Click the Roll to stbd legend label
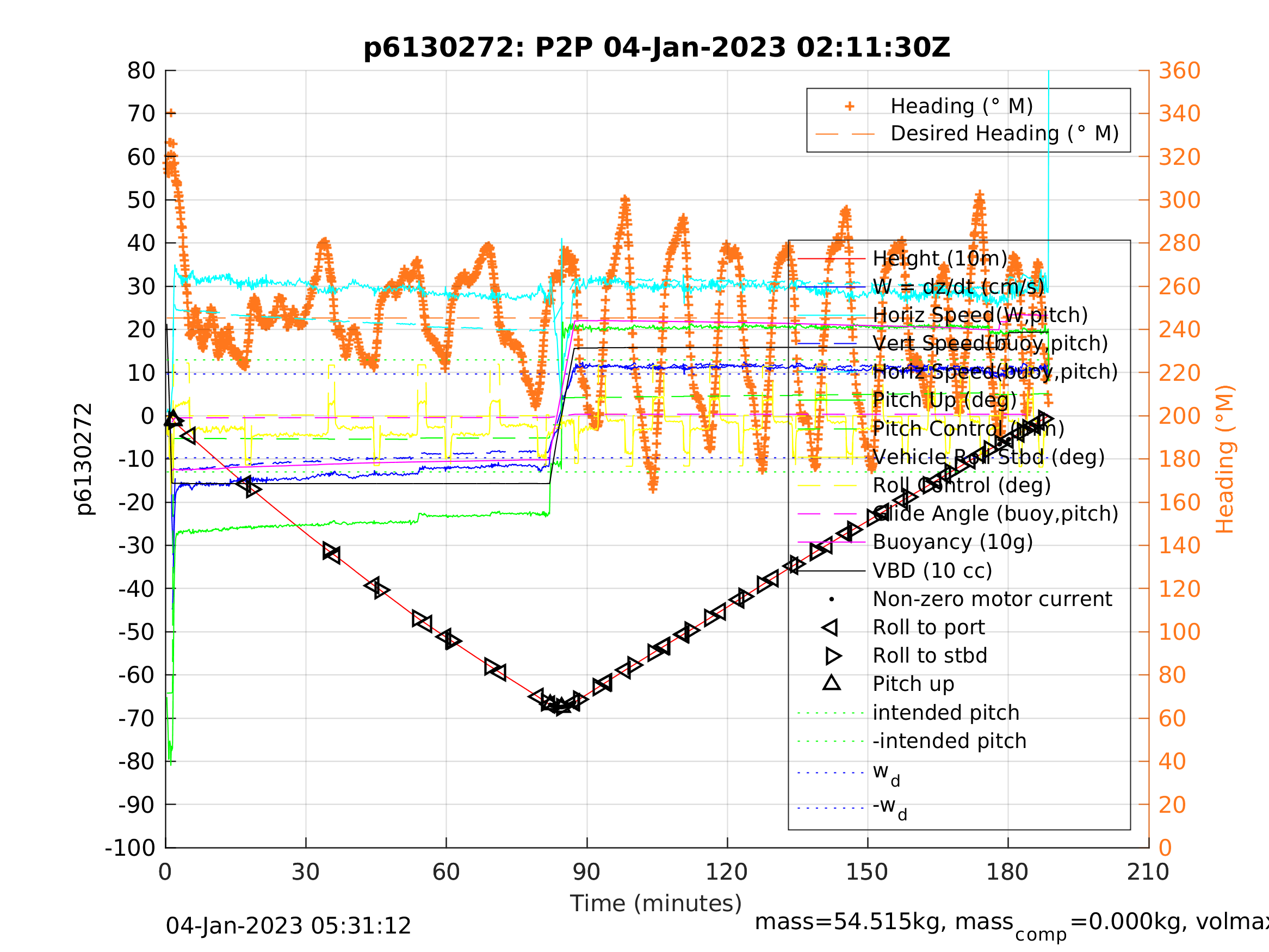Viewport: 1269px width, 952px height. click(930, 656)
